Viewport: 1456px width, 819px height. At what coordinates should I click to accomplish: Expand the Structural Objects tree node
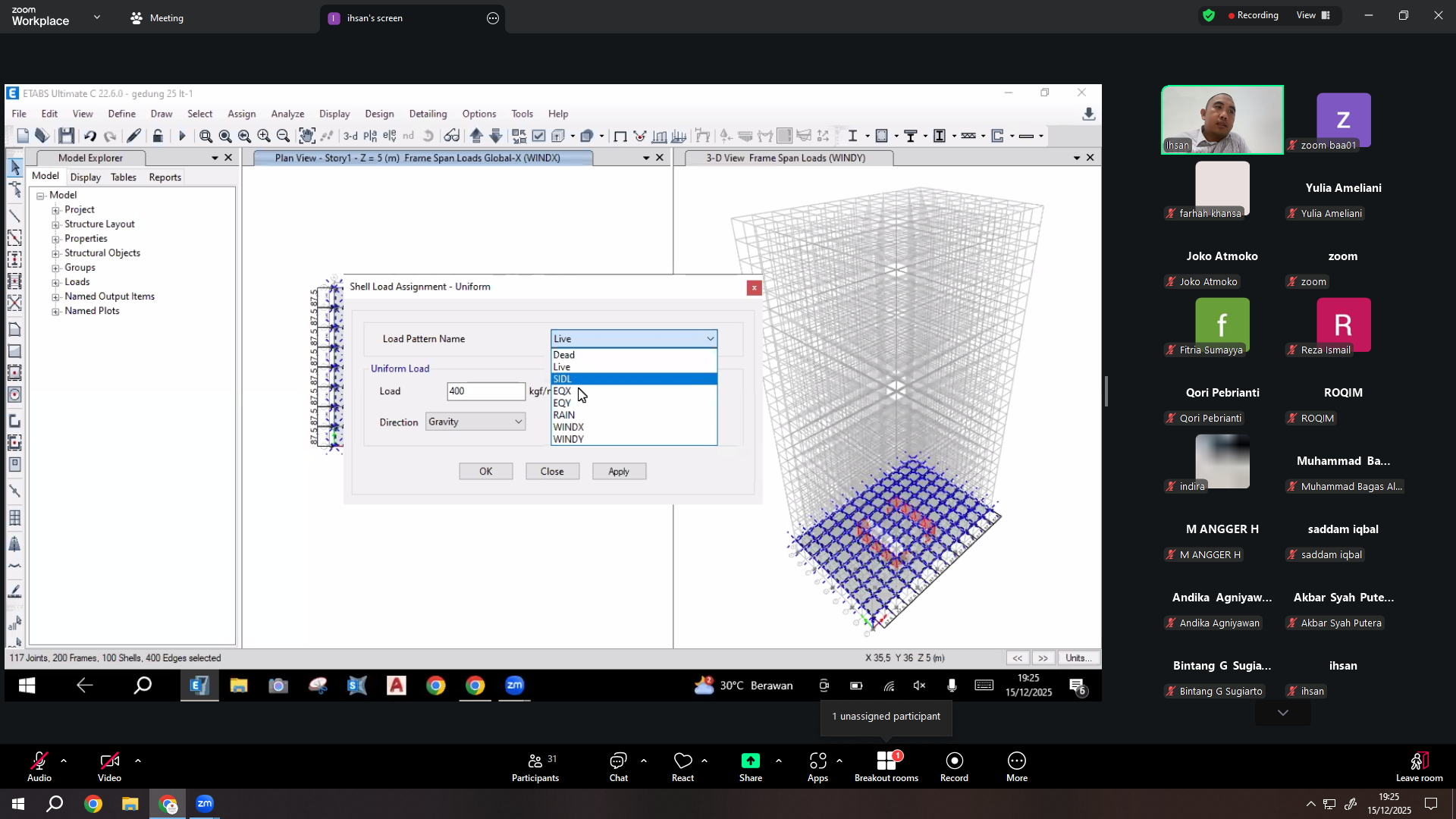point(55,253)
